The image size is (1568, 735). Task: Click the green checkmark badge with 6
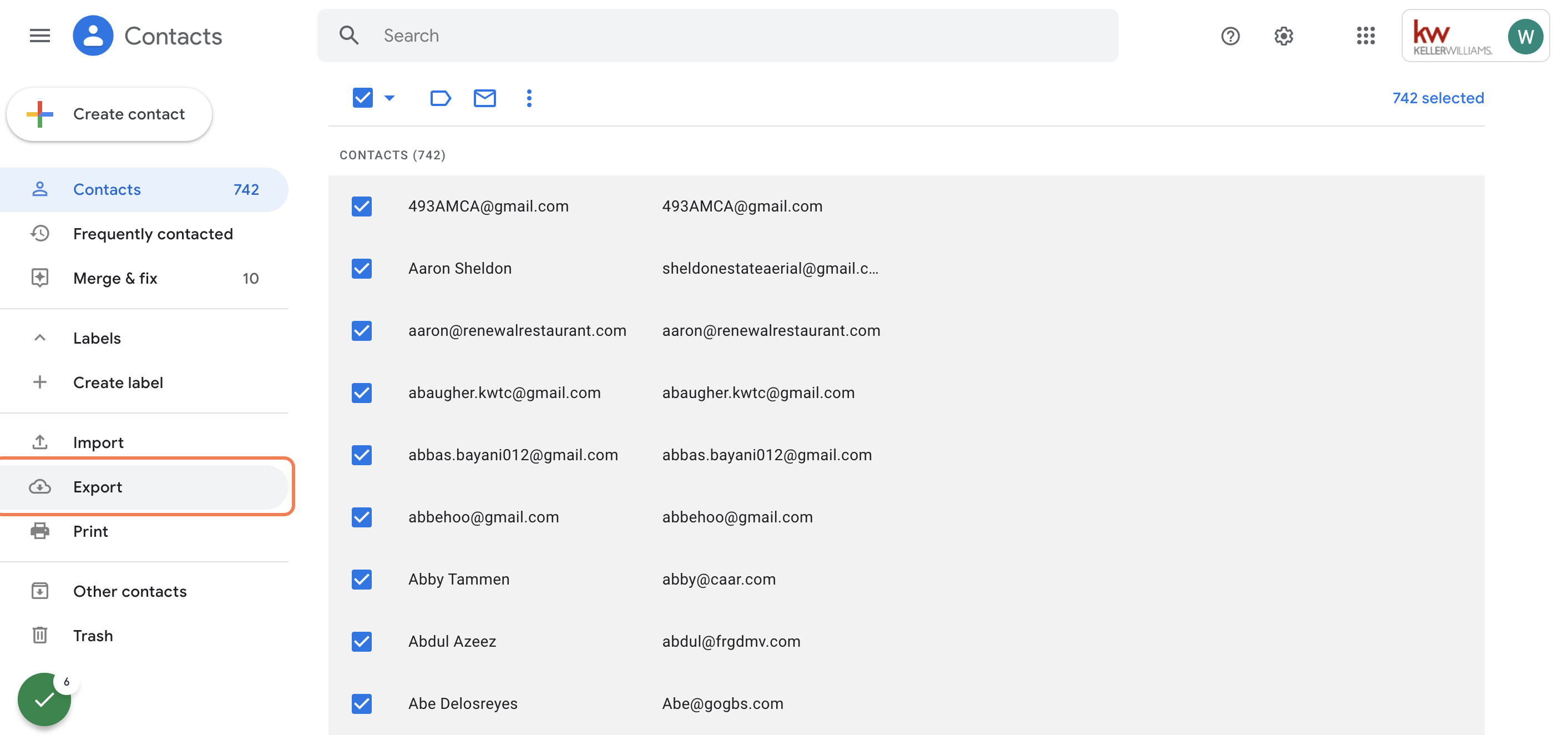(45, 699)
